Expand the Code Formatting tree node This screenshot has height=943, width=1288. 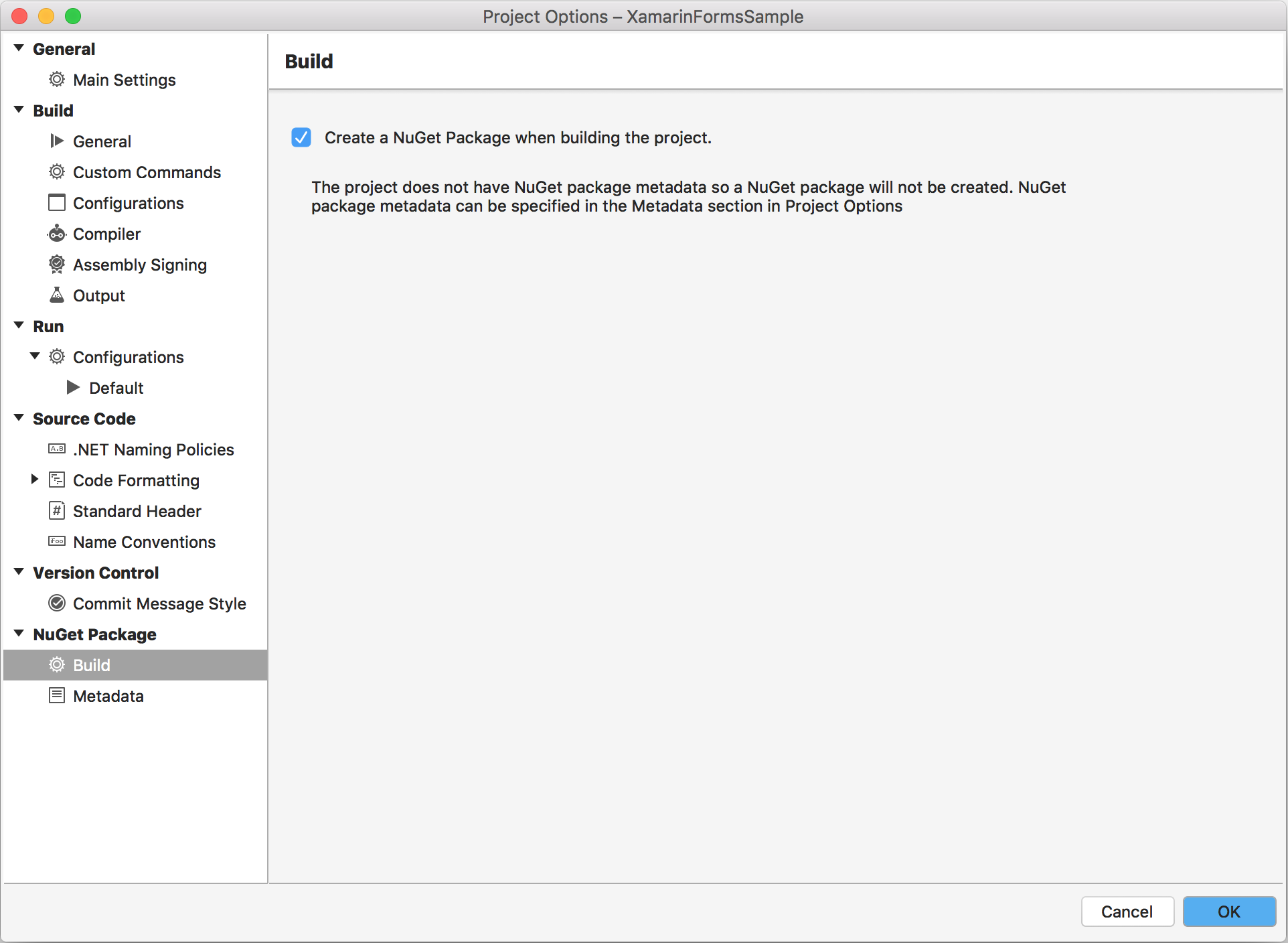tap(35, 480)
